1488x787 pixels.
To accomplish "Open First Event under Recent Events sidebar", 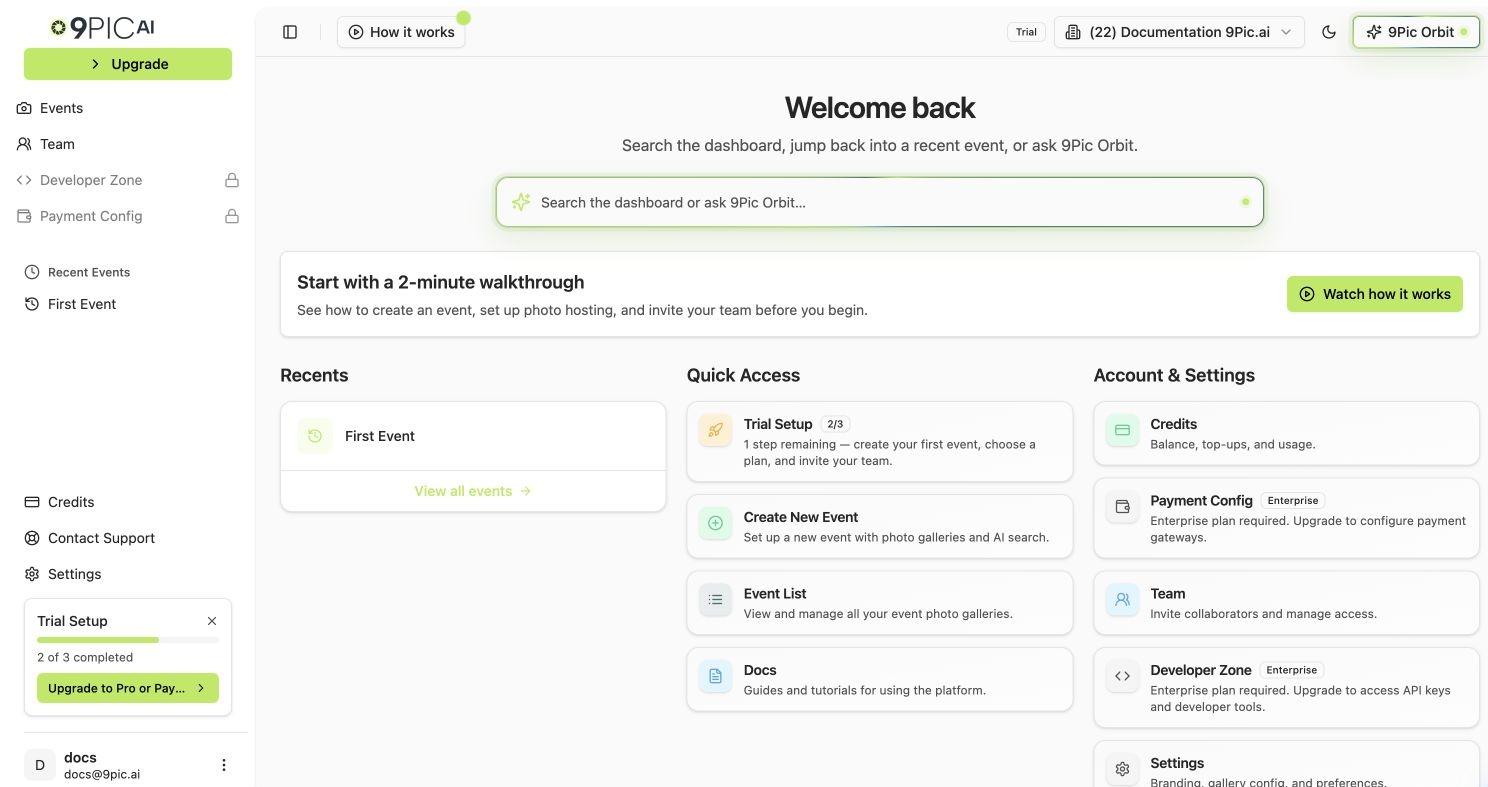I will [x=128, y=304].
